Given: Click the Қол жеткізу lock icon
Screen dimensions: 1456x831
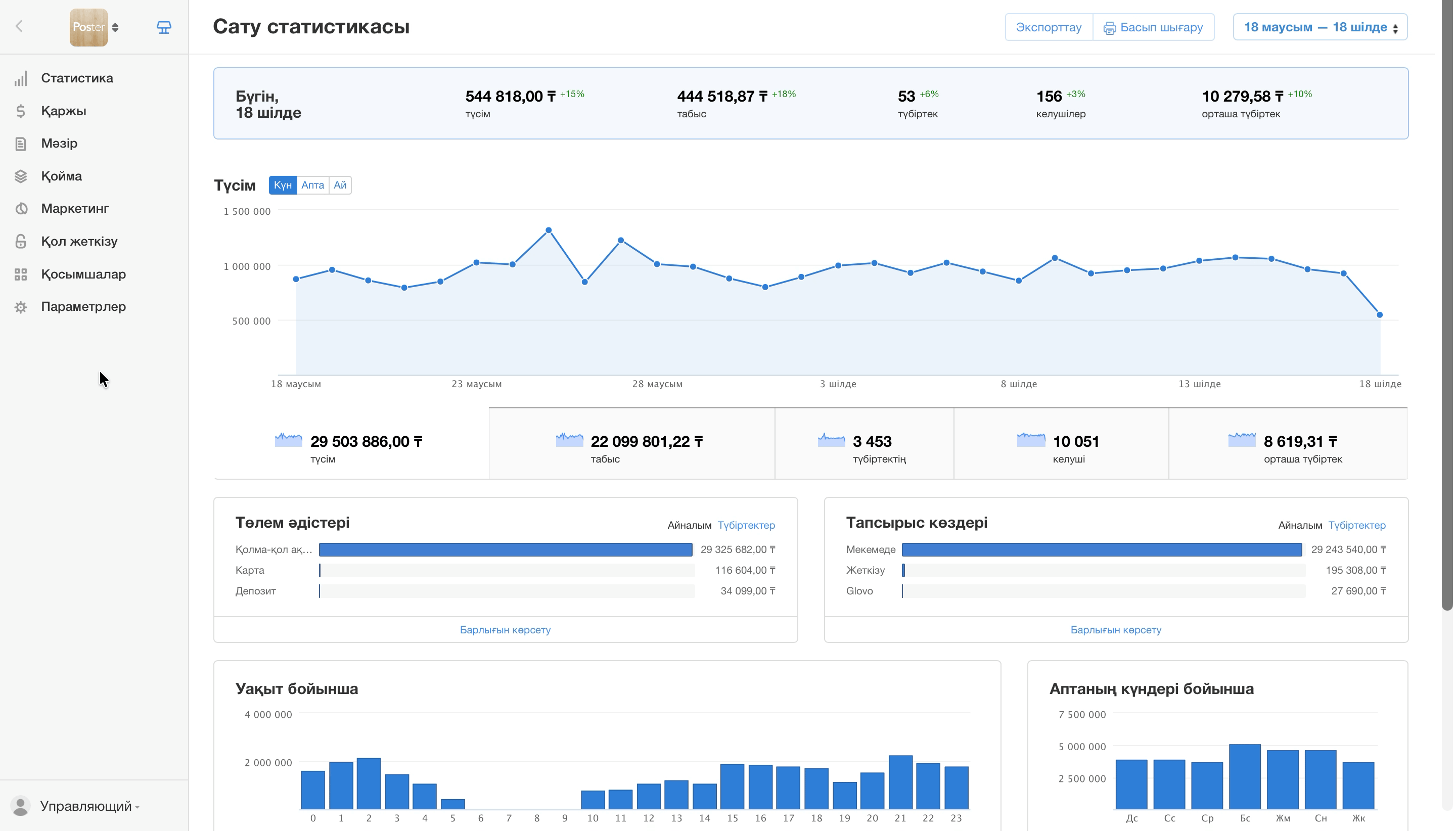Looking at the screenshot, I should tap(21, 242).
